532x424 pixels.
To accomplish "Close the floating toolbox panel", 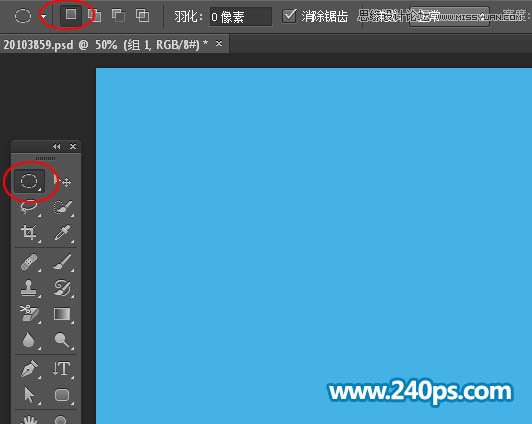I will [x=73, y=147].
